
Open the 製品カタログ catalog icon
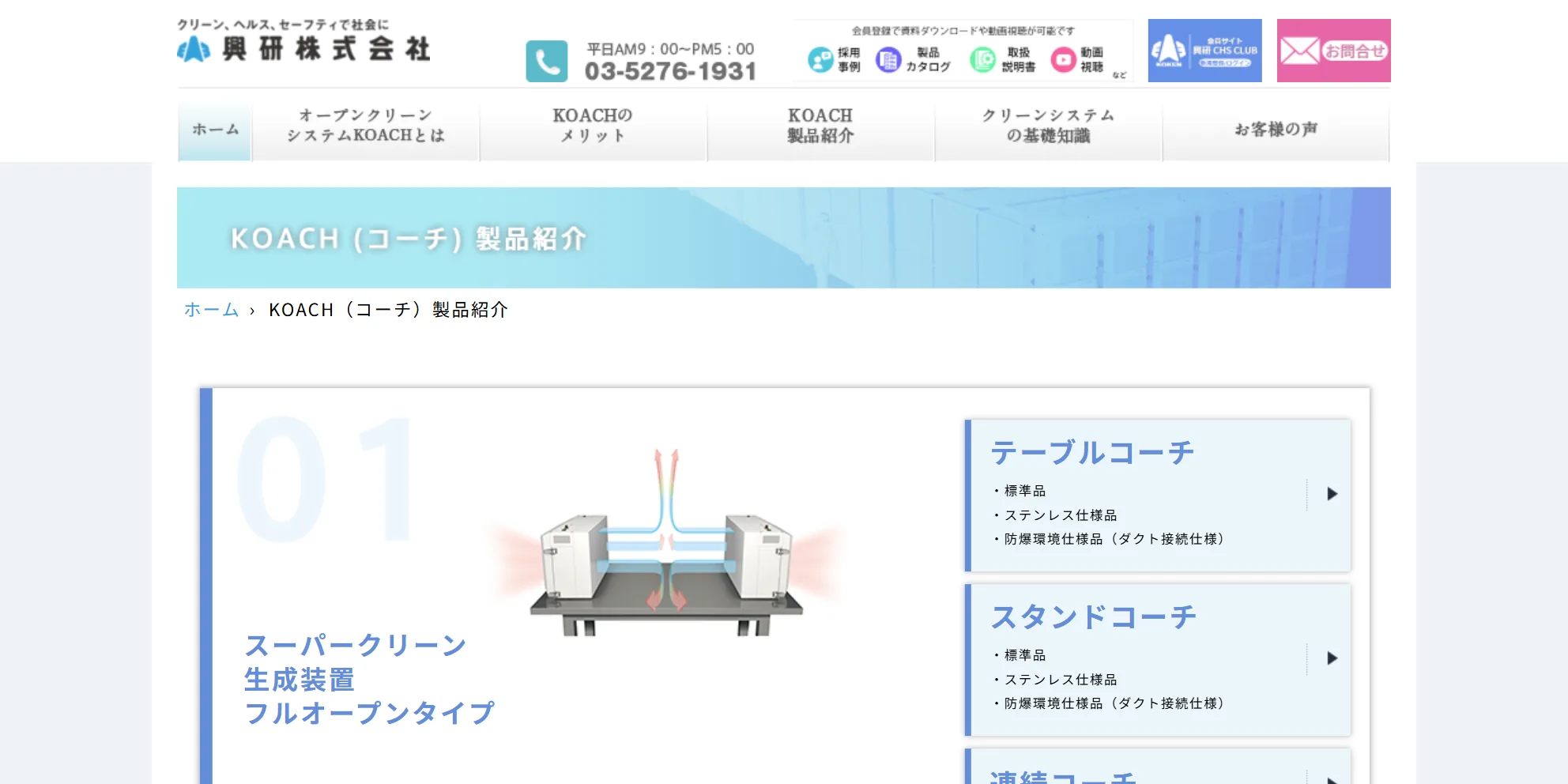(x=913, y=59)
